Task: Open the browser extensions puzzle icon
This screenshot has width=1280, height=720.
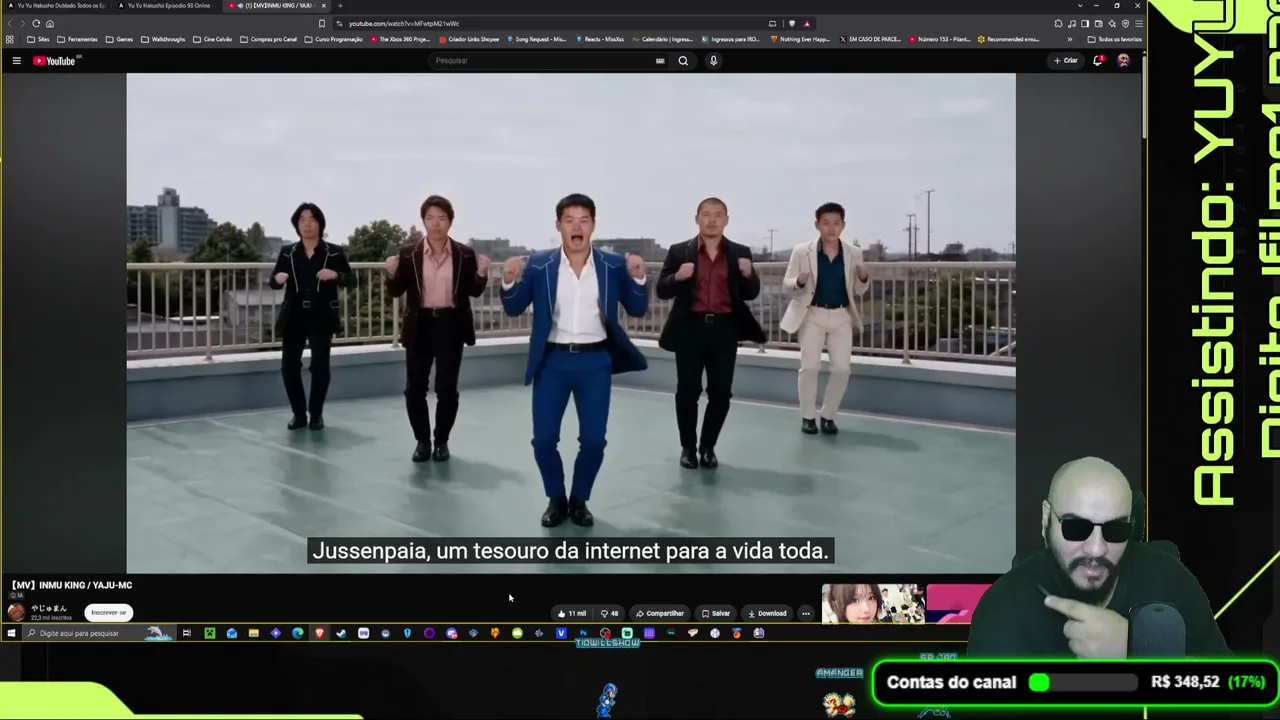Action: [x=1058, y=24]
